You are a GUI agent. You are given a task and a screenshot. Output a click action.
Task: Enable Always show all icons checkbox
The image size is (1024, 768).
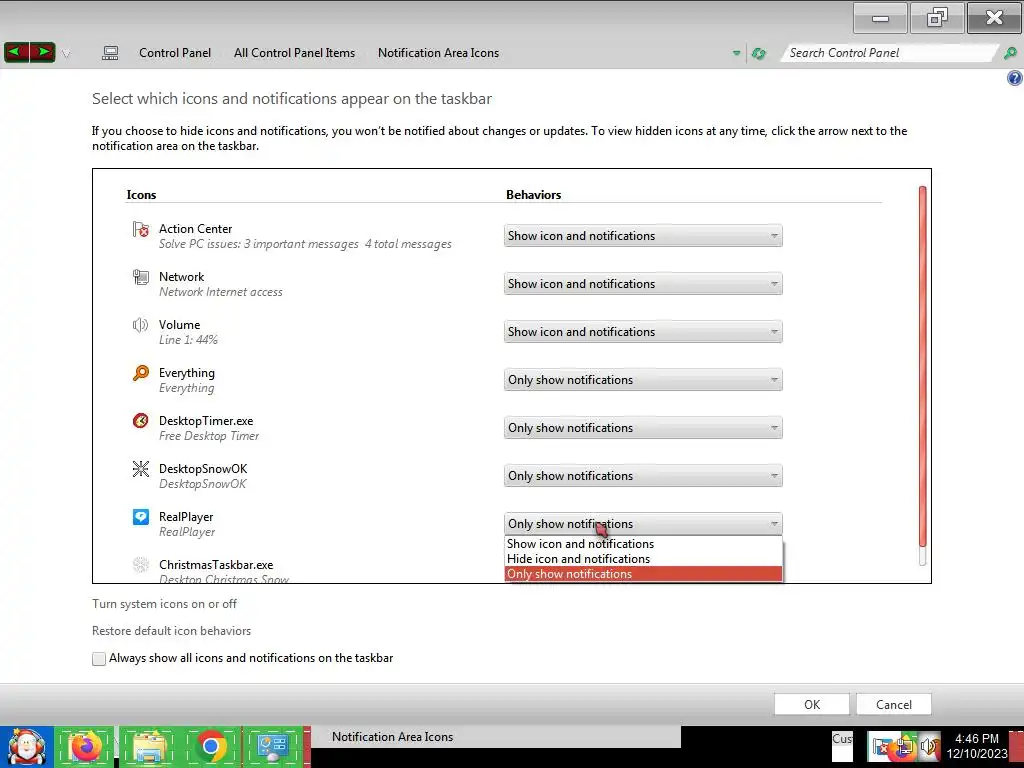coord(99,659)
